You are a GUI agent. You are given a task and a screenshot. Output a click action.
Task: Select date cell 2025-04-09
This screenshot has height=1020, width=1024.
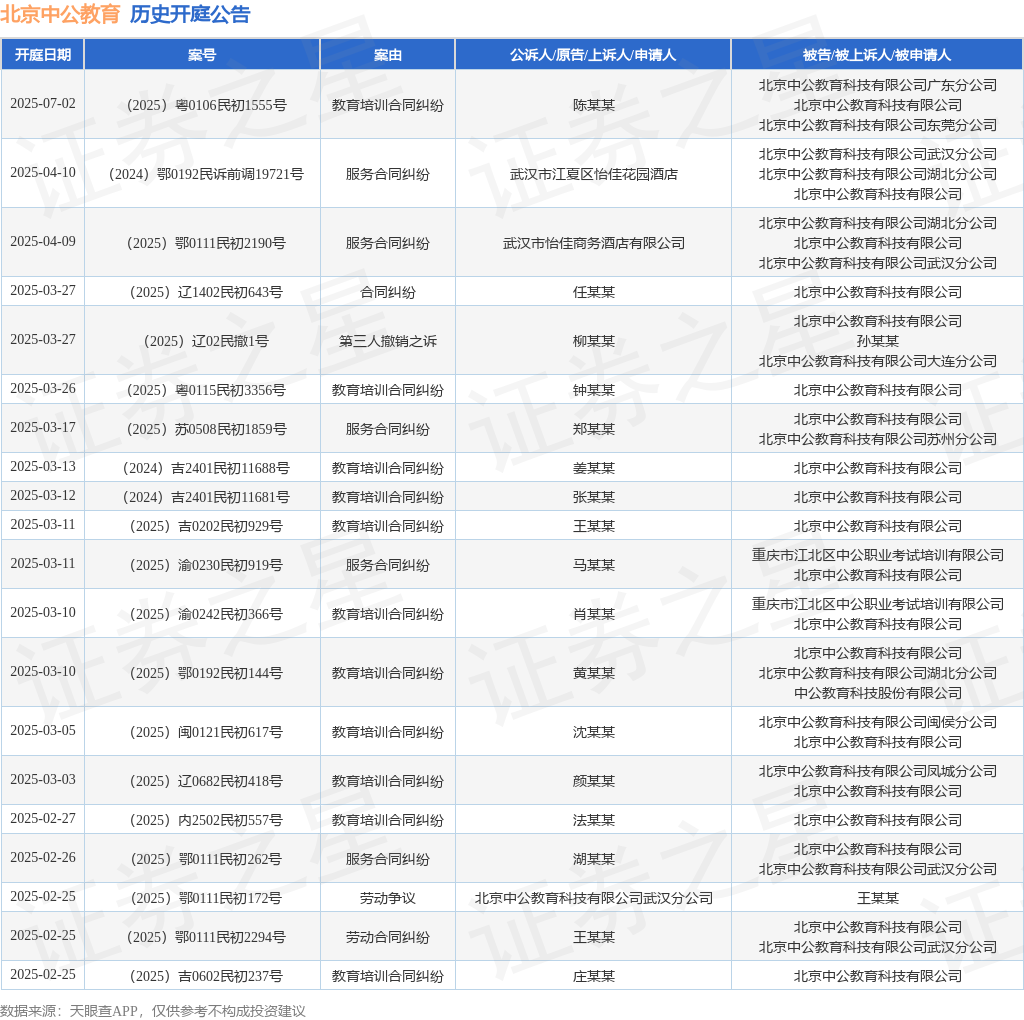(x=42, y=242)
